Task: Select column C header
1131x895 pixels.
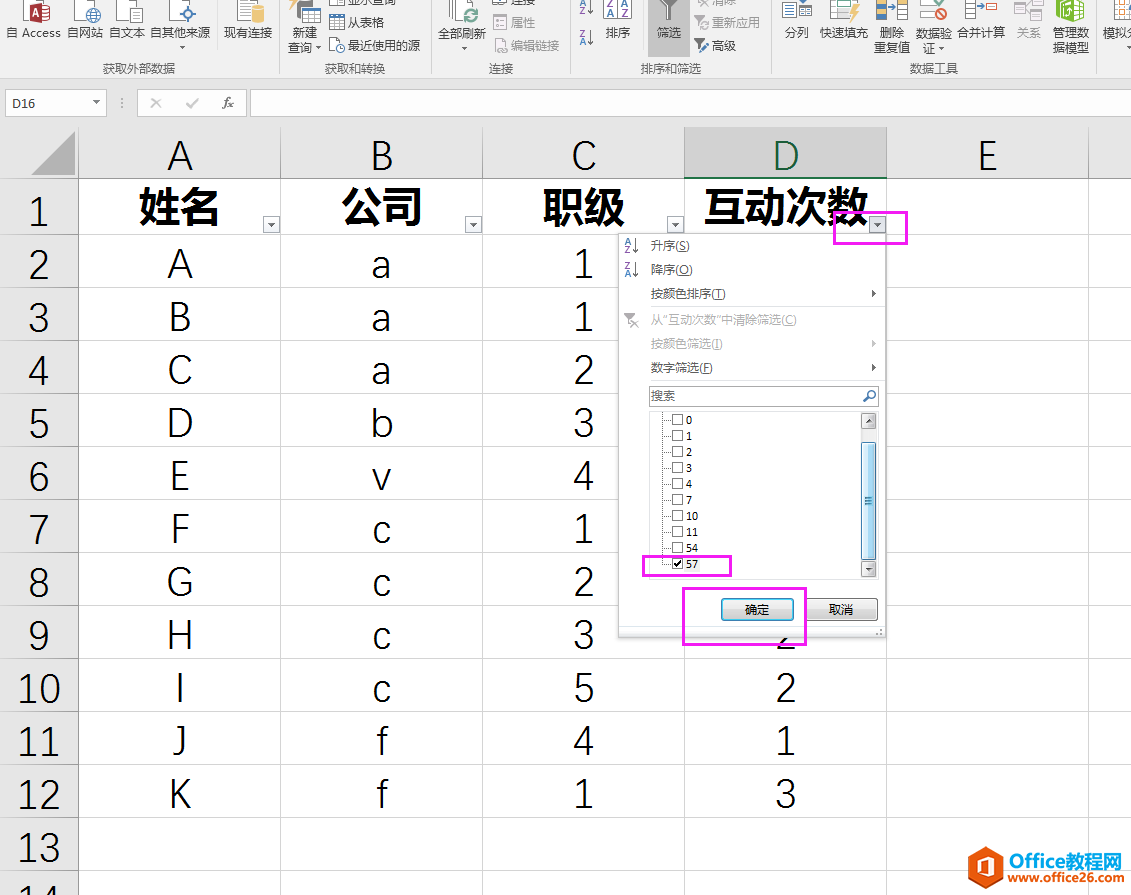Action: (584, 154)
